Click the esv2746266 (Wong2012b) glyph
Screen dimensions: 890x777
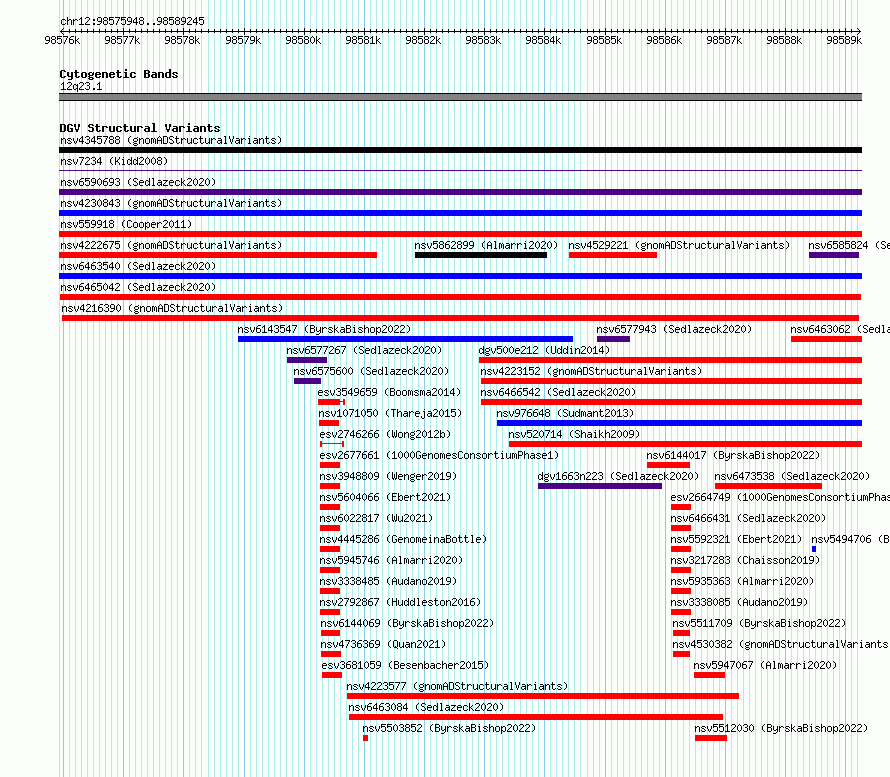[332, 444]
